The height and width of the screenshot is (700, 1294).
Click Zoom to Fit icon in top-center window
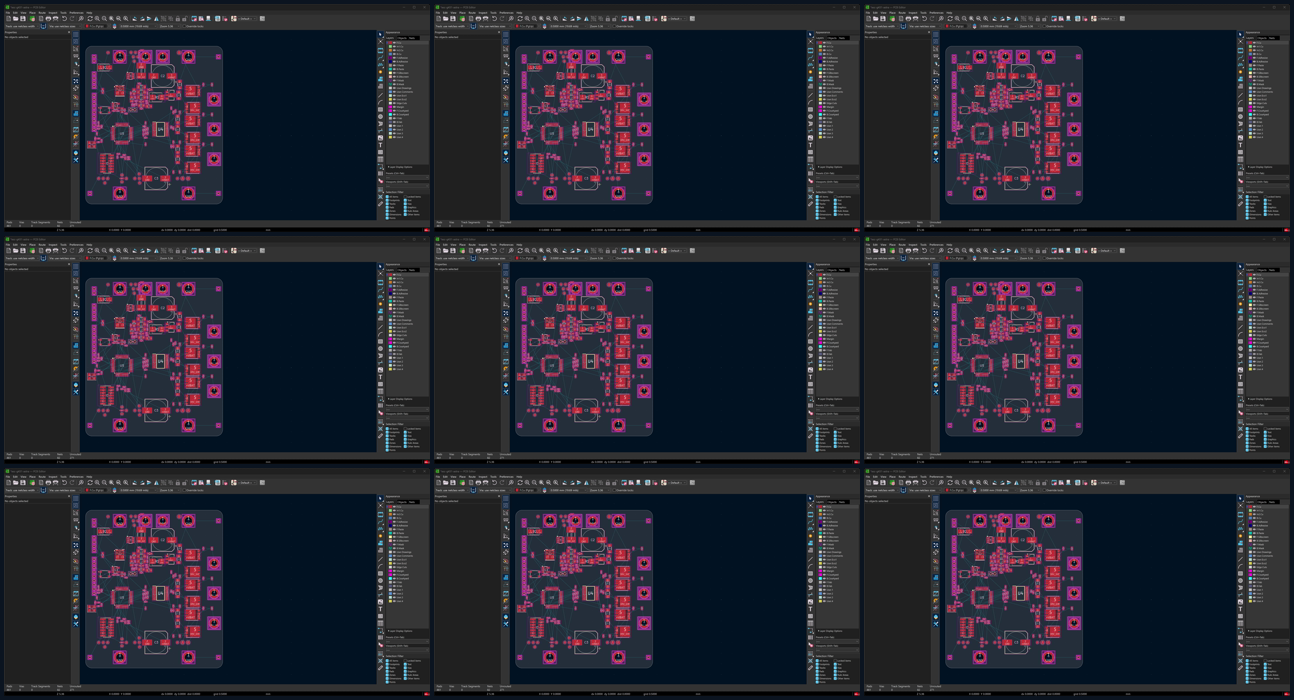click(x=541, y=18)
